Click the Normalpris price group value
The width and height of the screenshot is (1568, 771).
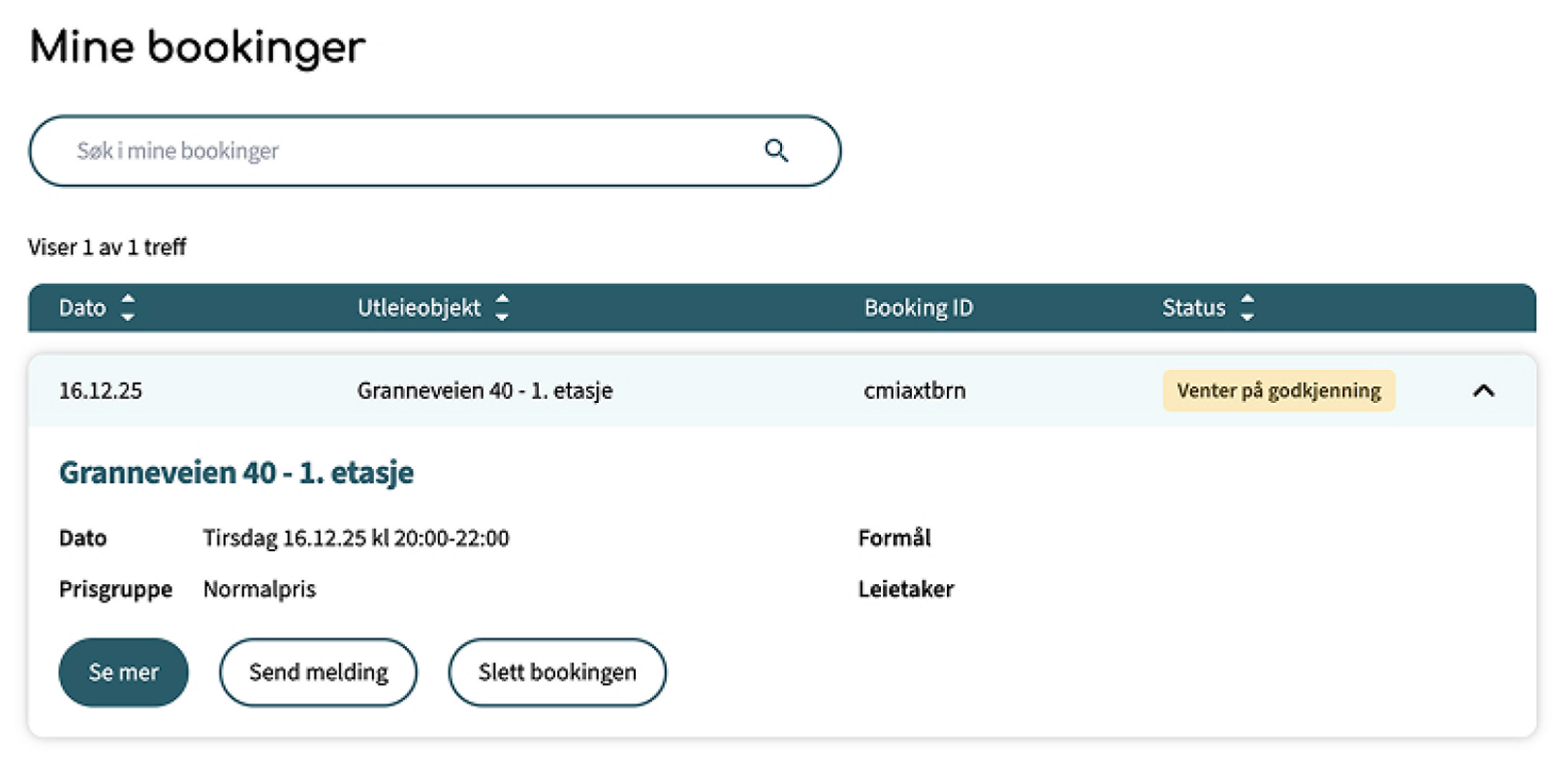[259, 590]
